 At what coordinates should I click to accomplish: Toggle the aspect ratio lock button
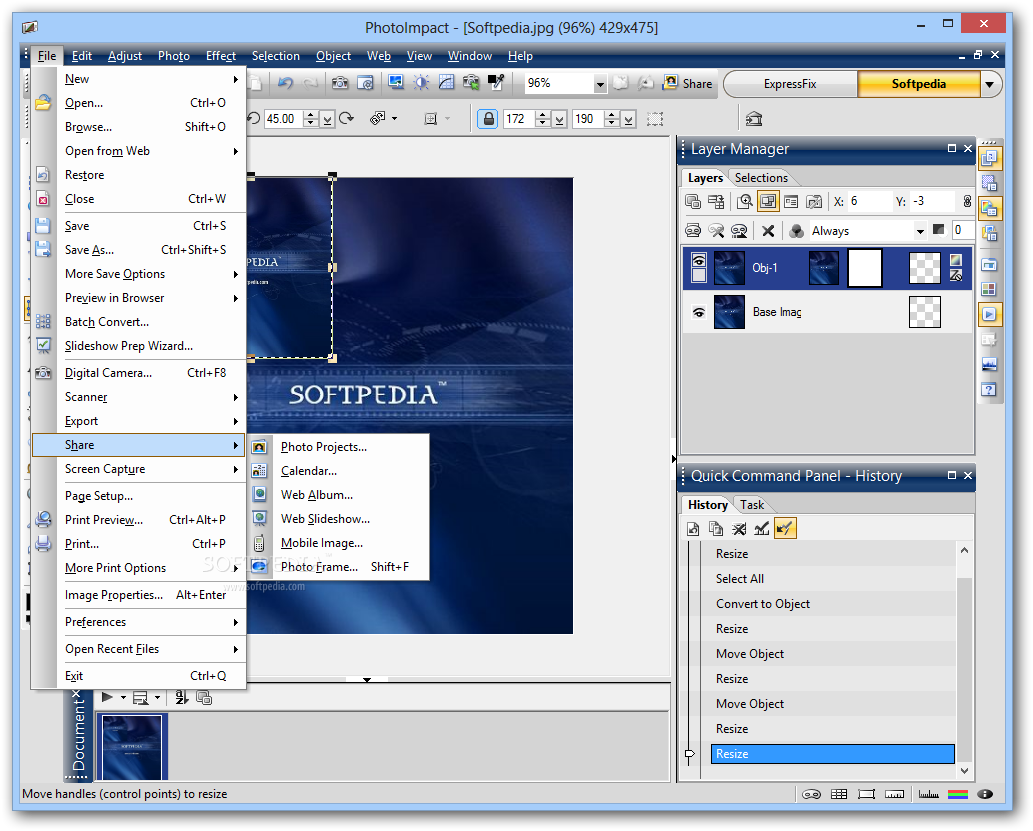pyautogui.click(x=488, y=119)
